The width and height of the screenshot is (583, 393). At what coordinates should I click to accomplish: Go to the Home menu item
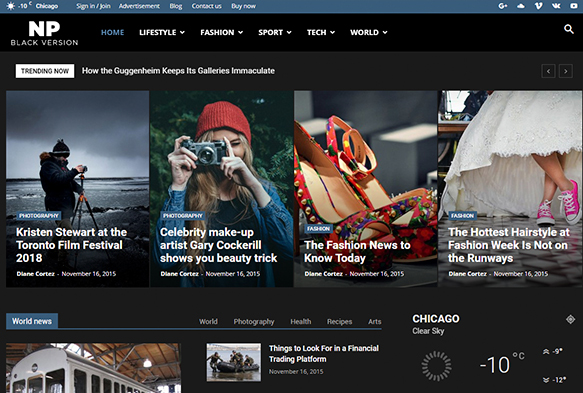113,32
